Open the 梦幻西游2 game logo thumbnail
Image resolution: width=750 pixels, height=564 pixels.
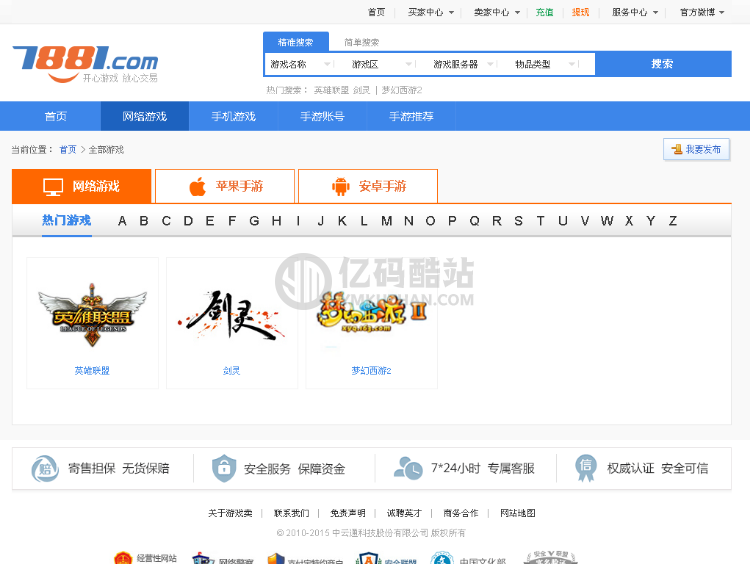[372, 312]
